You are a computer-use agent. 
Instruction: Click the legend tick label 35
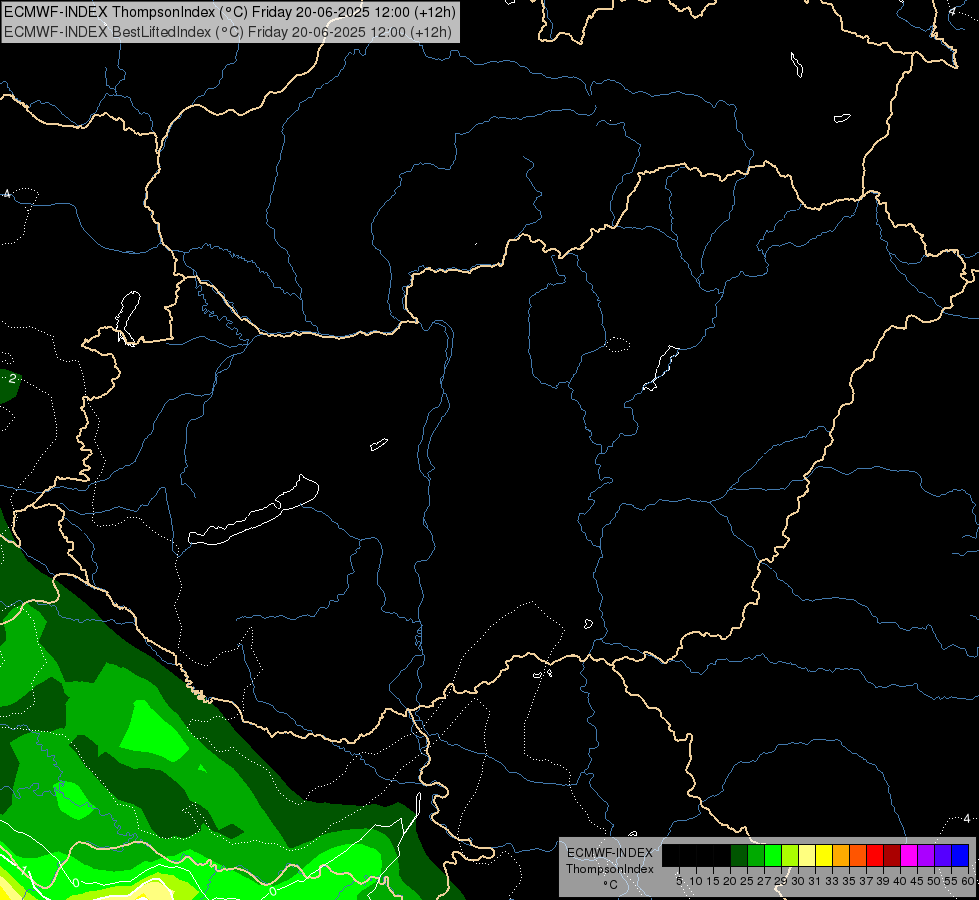849,881
